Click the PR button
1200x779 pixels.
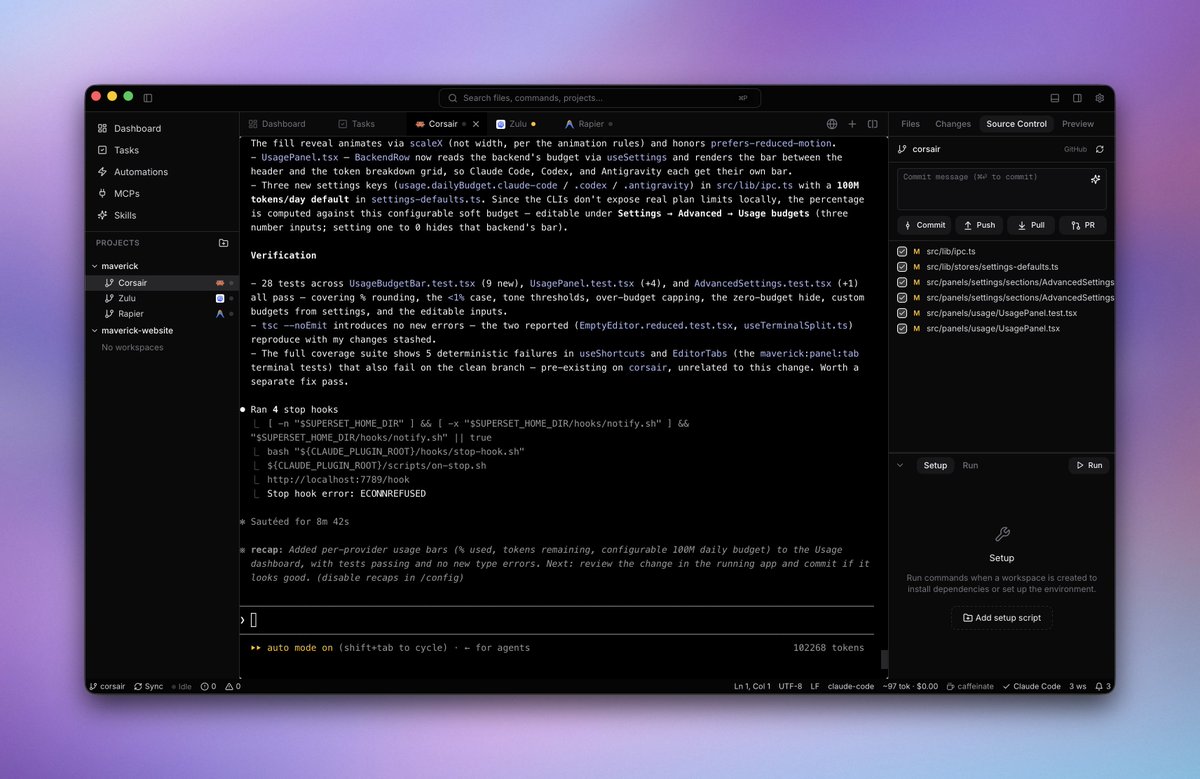coord(1082,225)
